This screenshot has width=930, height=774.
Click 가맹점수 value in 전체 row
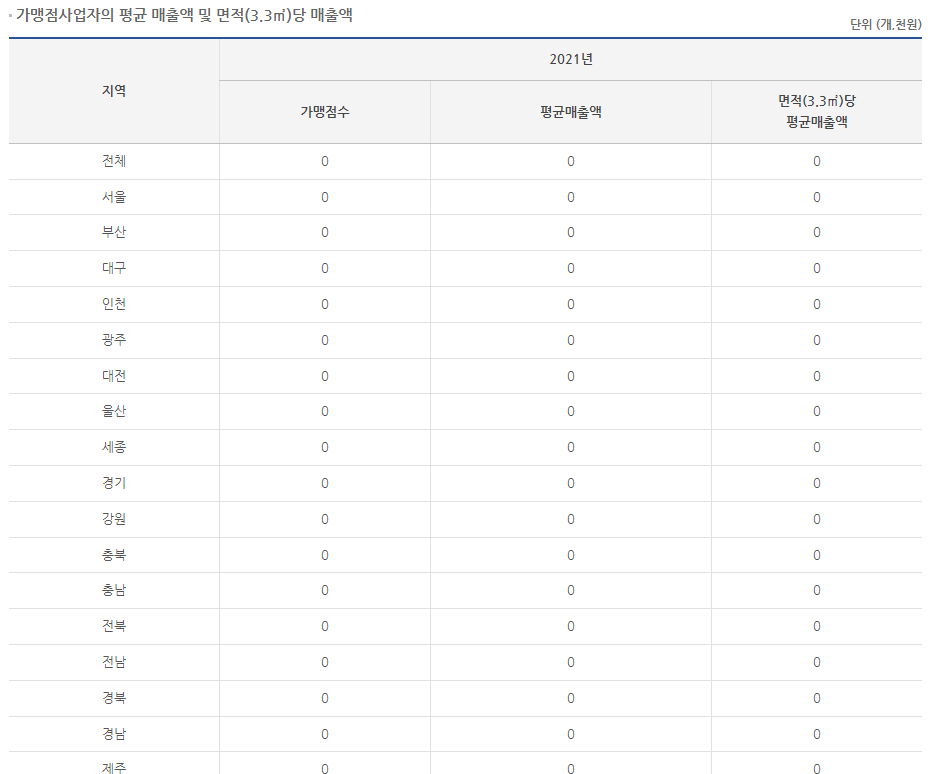324,161
